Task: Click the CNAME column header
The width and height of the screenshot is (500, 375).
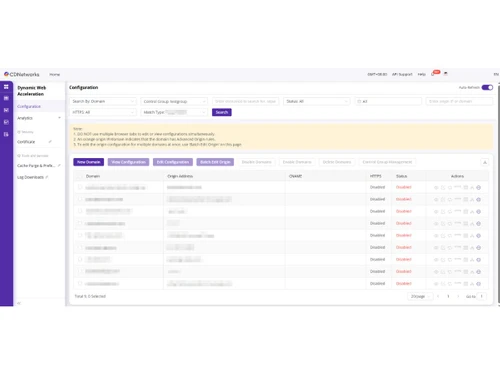Action: click(x=295, y=176)
